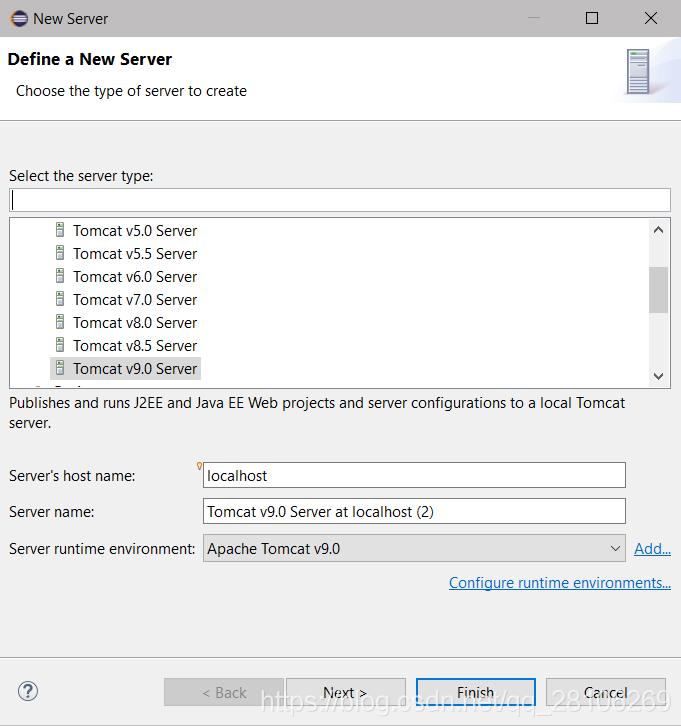Click the Tomcat v7.0 Server icon
Image resolution: width=681 pixels, height=726 pixels.
60,299
